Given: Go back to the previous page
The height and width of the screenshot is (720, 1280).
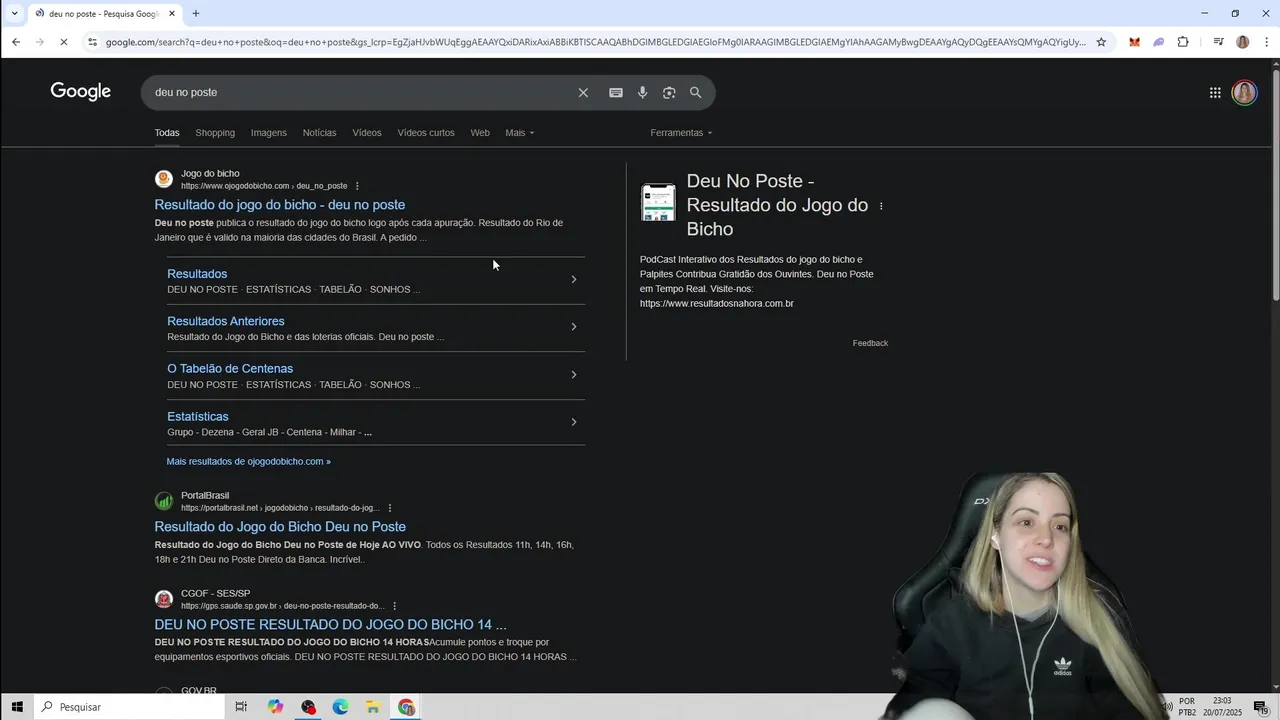Looking at the screenshot, I should click(16, 42).
